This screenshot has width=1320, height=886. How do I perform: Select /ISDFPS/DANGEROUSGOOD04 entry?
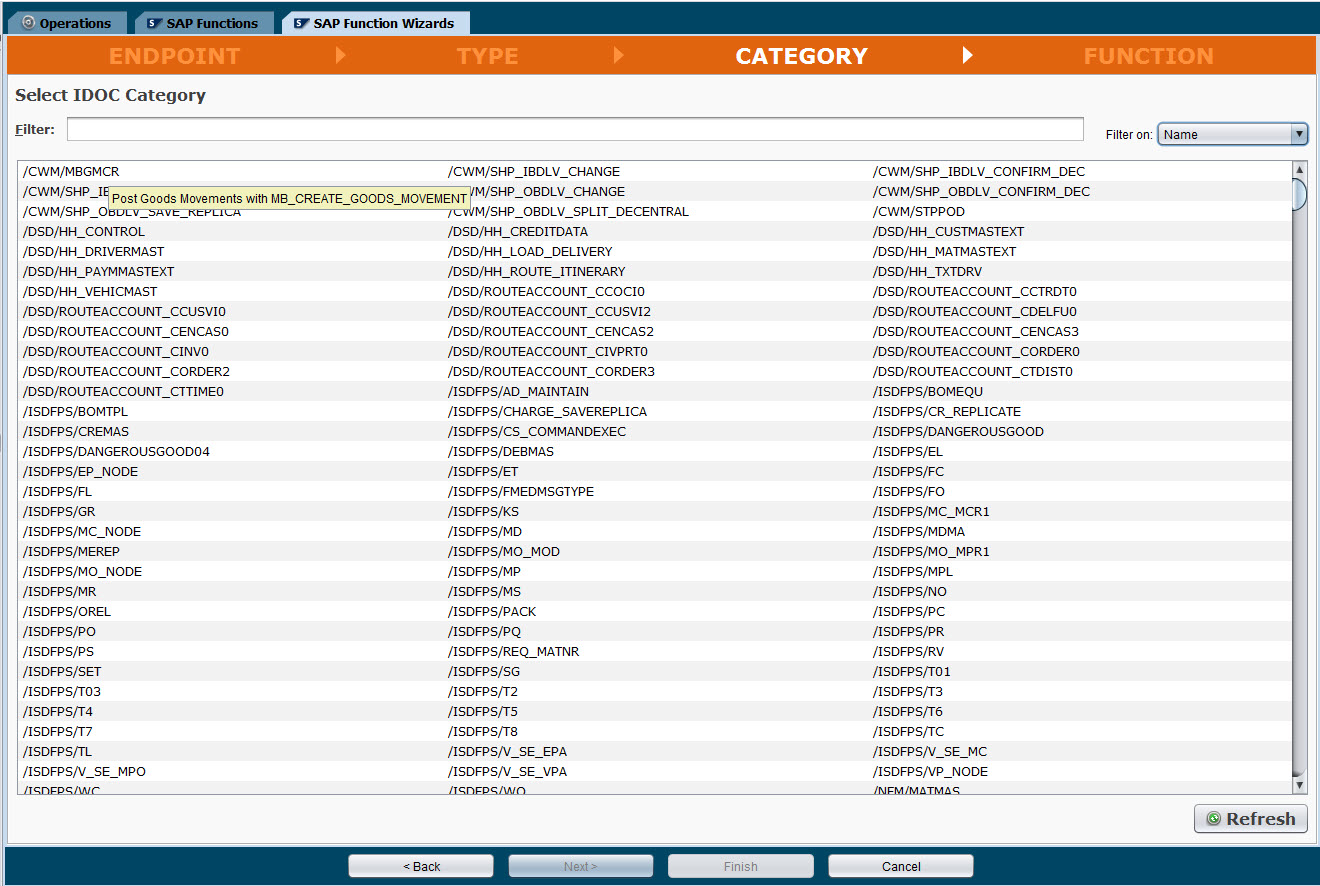[116, 452]
